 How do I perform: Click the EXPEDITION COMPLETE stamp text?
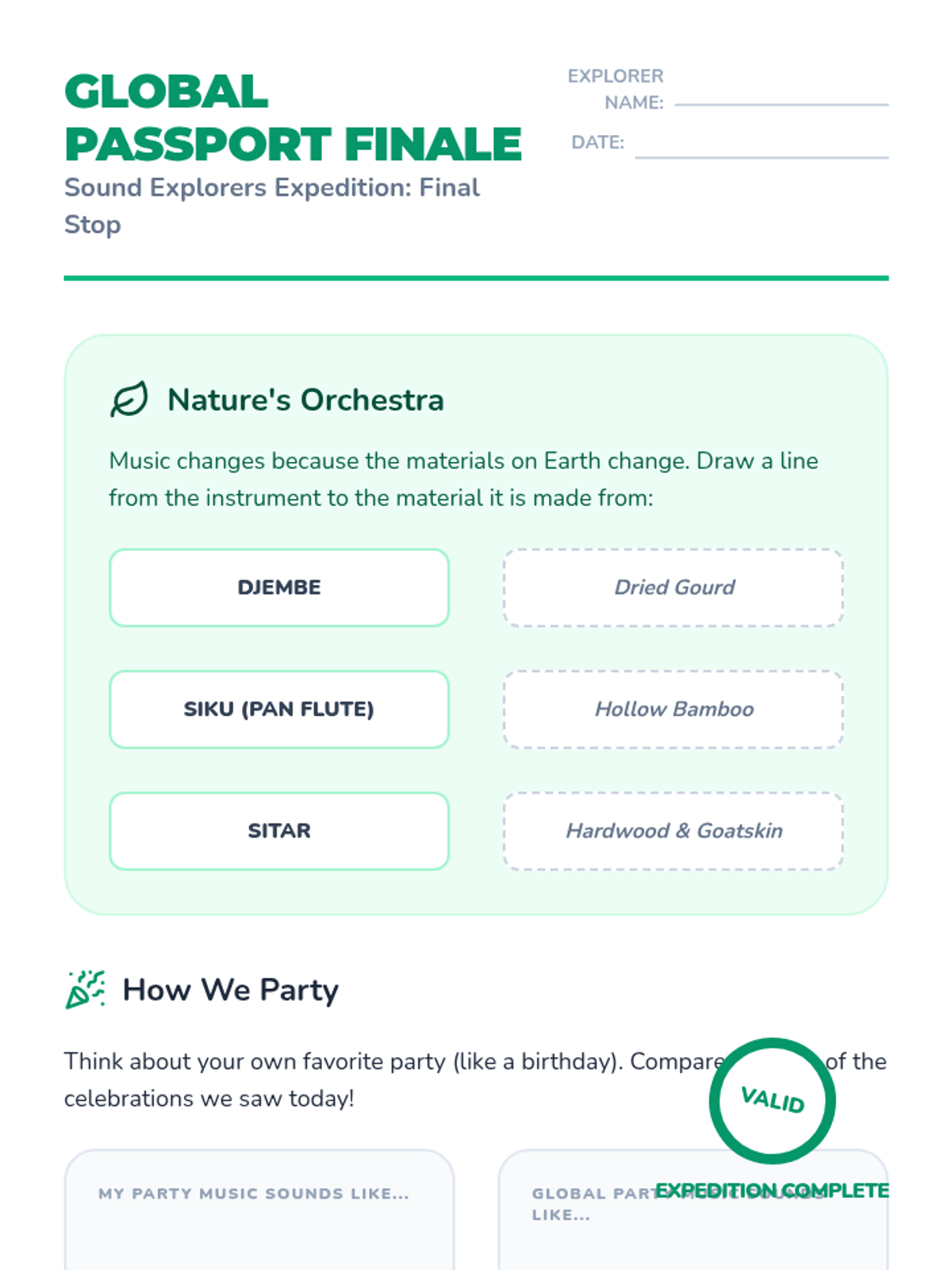click(772, 1191)
